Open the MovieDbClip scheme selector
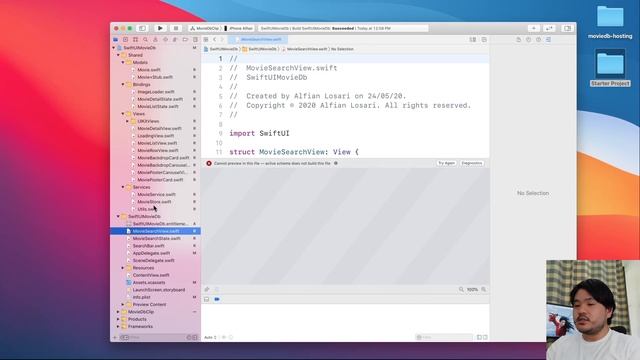Image resolution: width=640 pixels, height=360 pixels. (x=205, y=28)
